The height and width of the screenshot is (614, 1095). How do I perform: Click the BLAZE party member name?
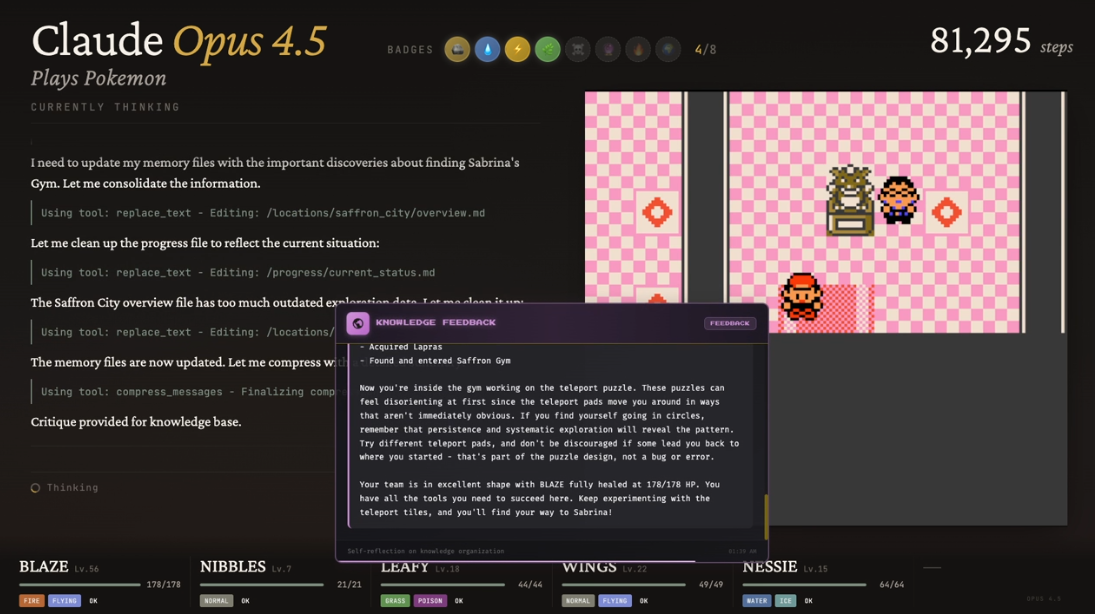click(x=44, y=567)
